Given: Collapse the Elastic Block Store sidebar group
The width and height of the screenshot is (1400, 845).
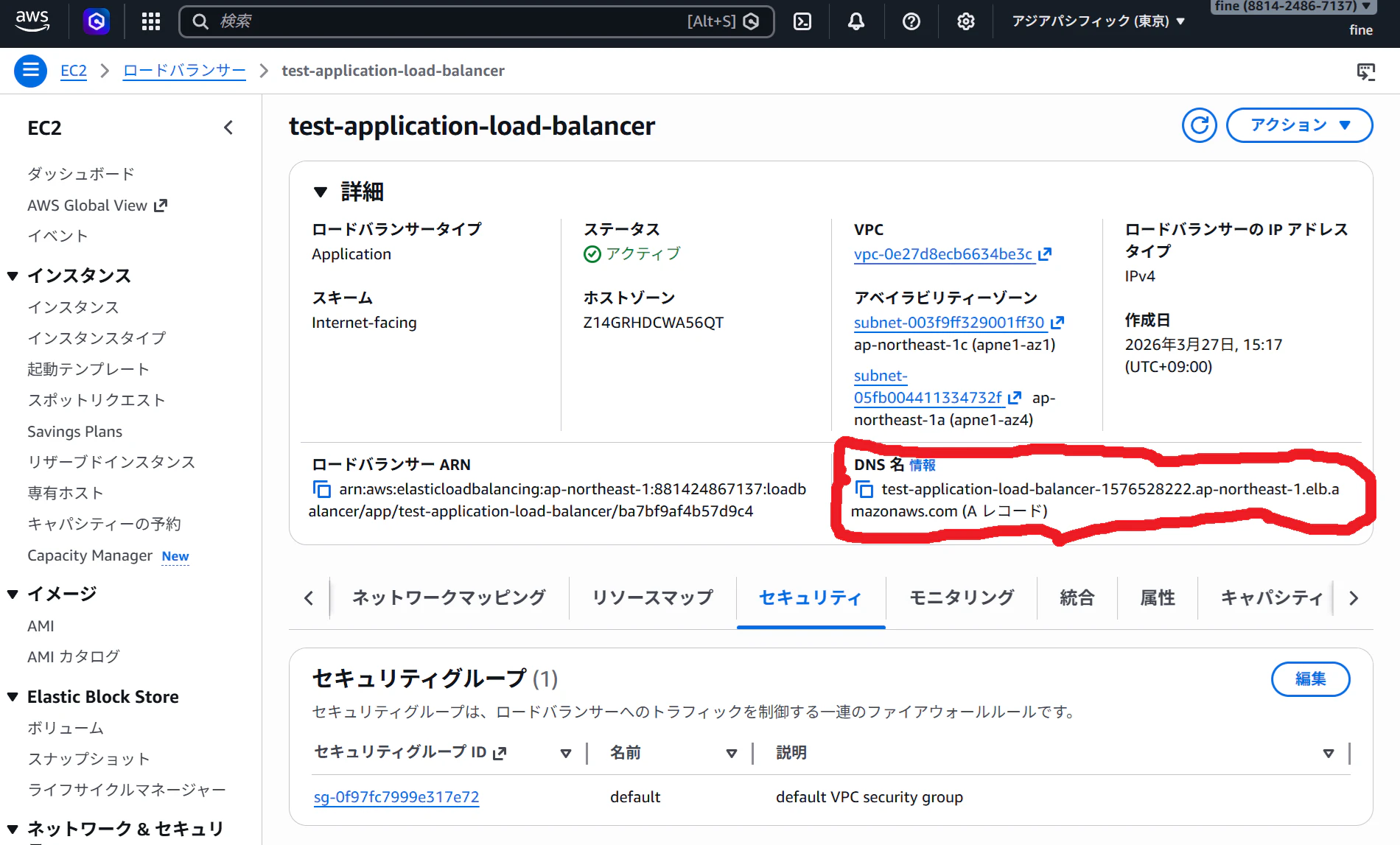Looking at the screenshot, I should [13, 697].
